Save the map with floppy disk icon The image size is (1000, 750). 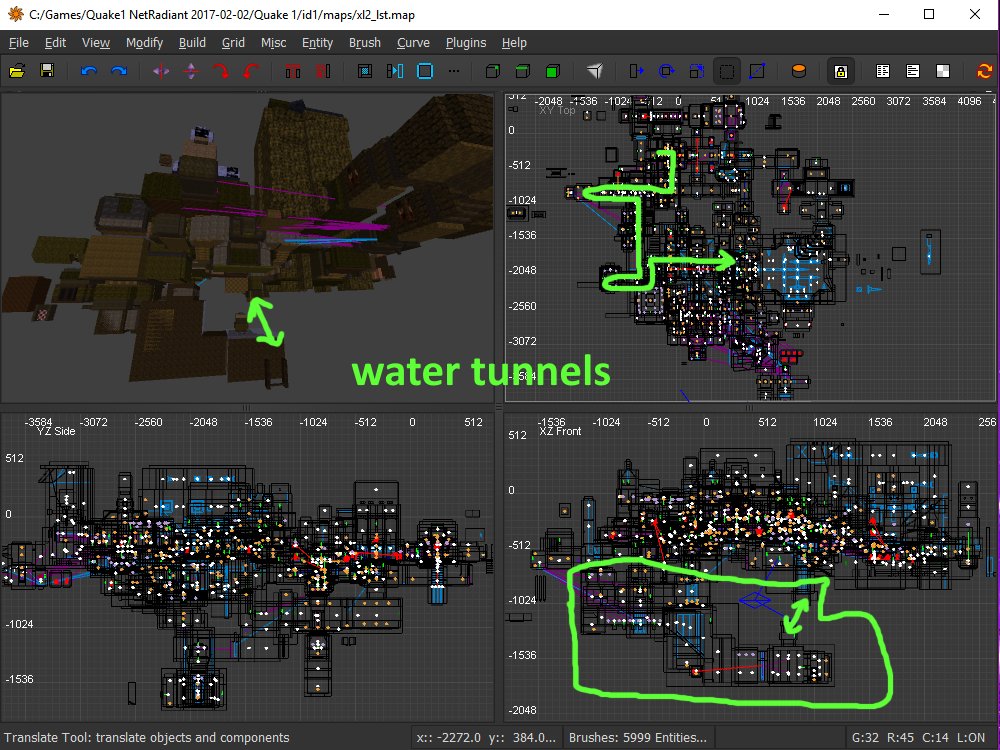tap(47, 71)
